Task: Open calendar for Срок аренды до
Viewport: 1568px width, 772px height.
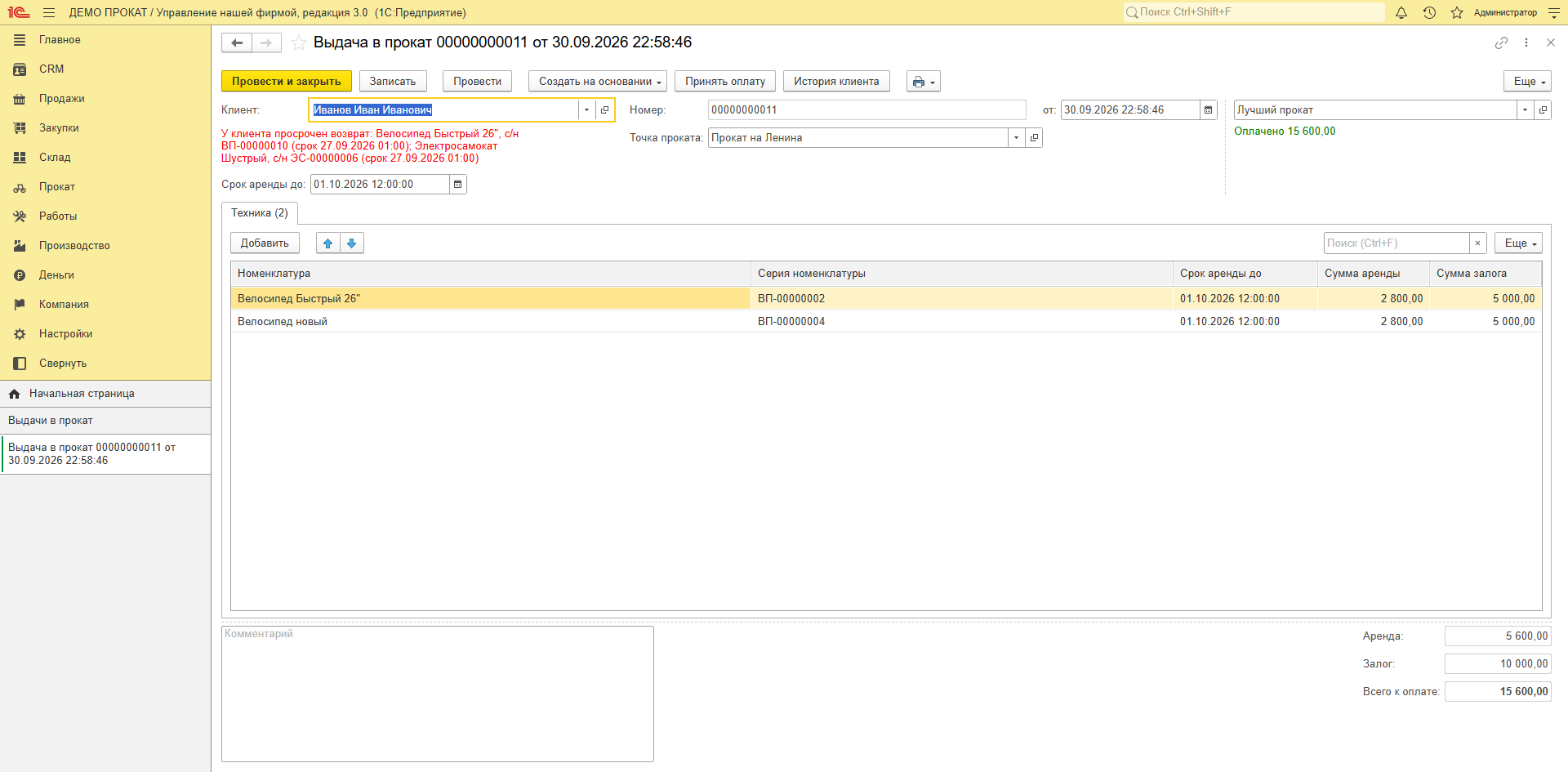Action: point(458,185)
